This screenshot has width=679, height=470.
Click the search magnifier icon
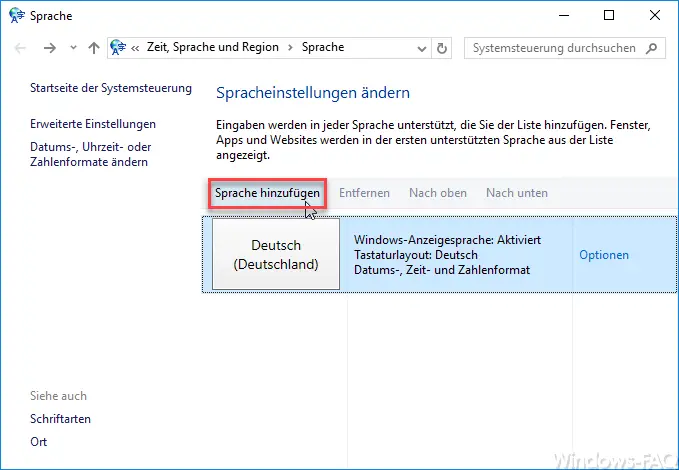(651, 48)
